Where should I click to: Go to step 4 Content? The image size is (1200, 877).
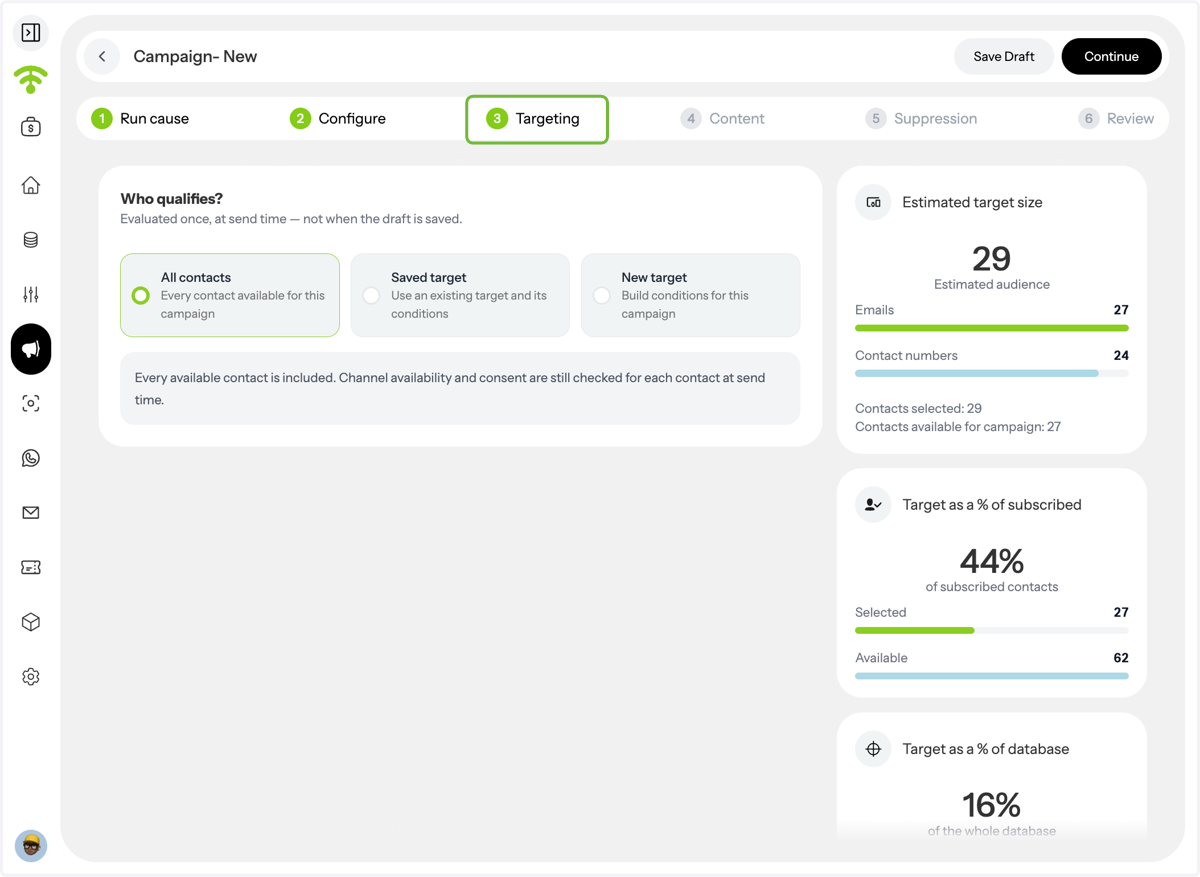[722, 118]
